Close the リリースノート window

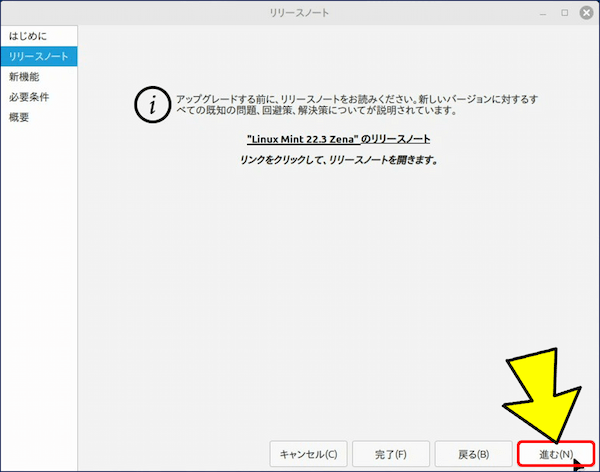[586, 13]
